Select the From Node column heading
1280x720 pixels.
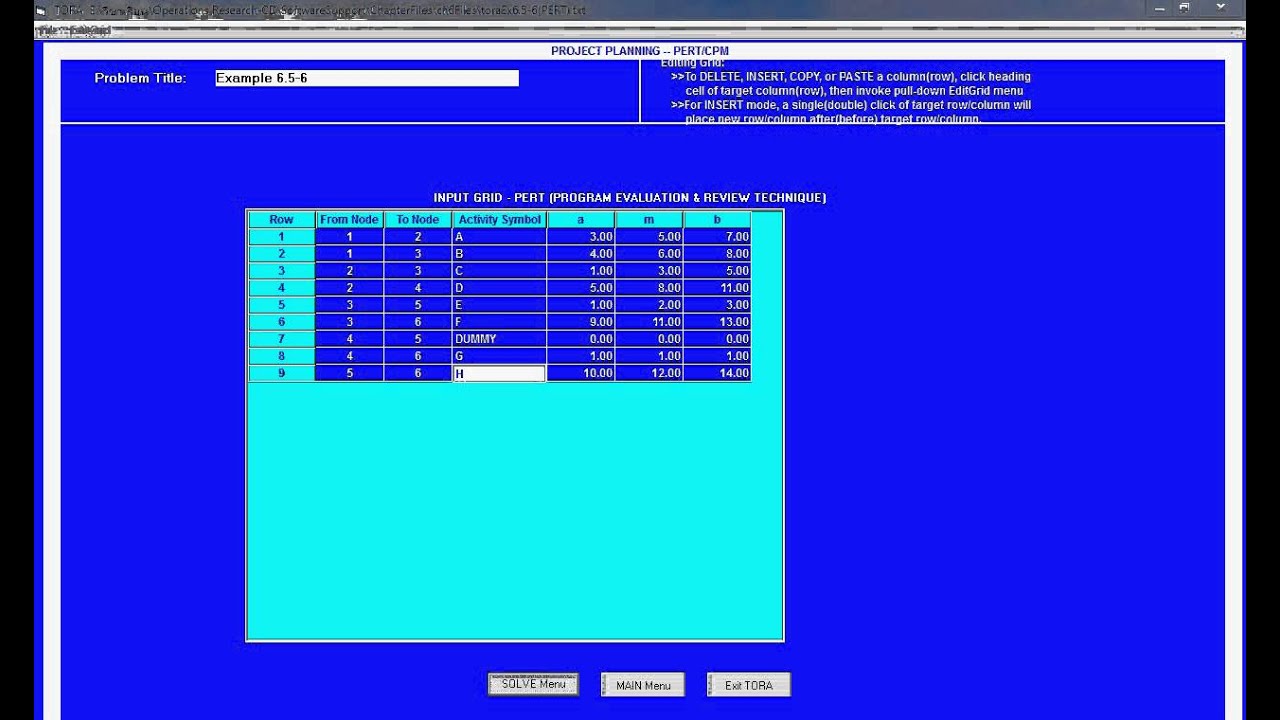pyautogui.click(x=349, y=220)
